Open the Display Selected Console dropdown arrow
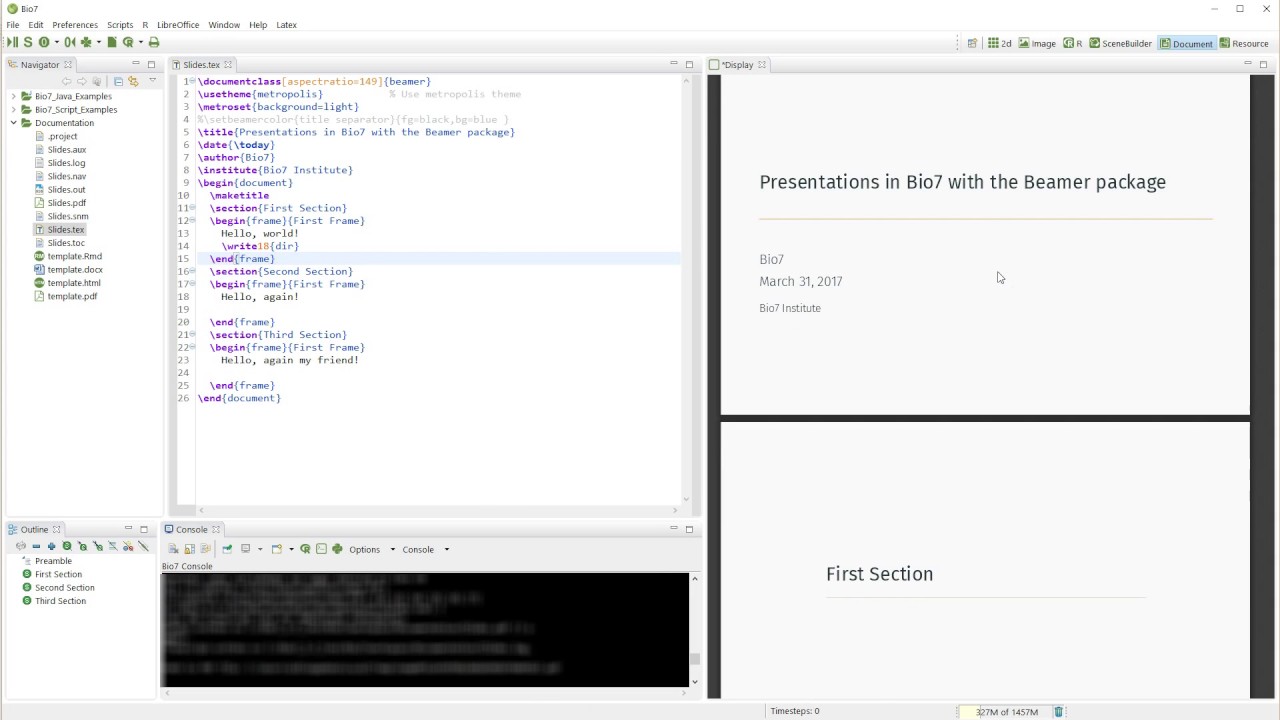 [x=260, y=549]
